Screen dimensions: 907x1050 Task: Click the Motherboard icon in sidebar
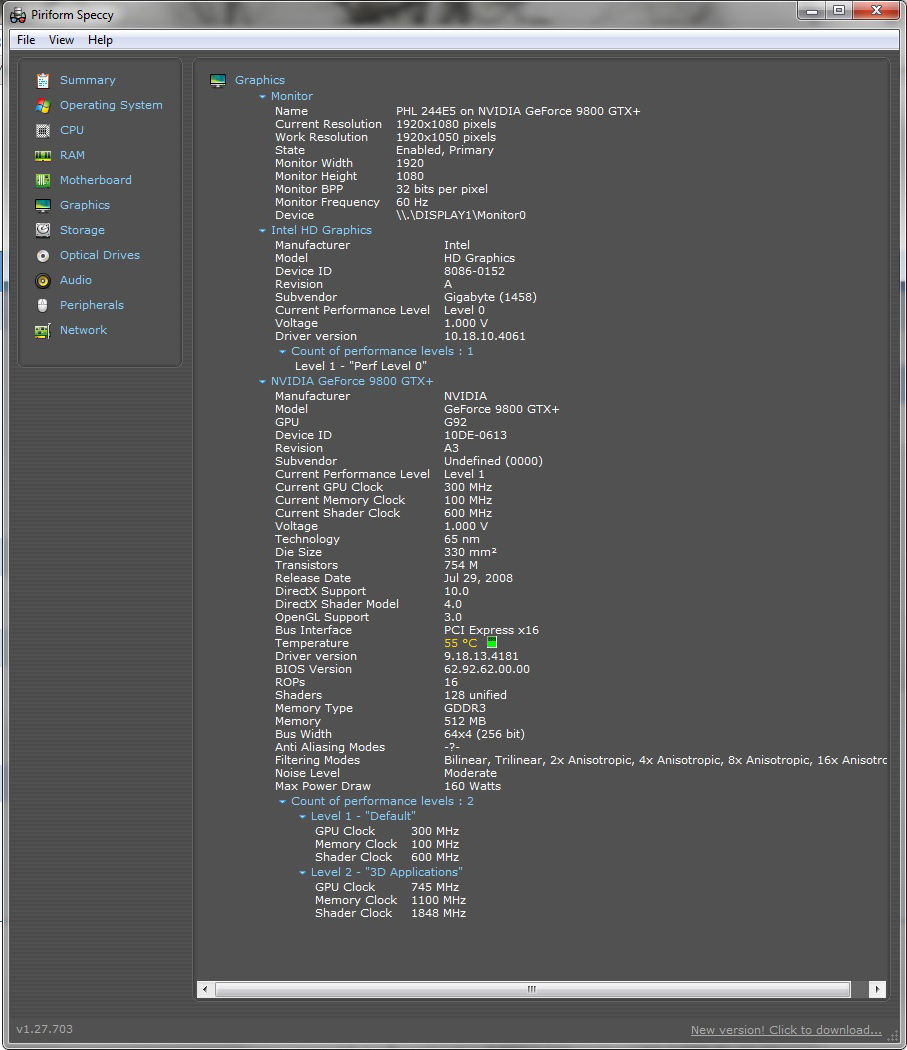[x=42, y=180]
